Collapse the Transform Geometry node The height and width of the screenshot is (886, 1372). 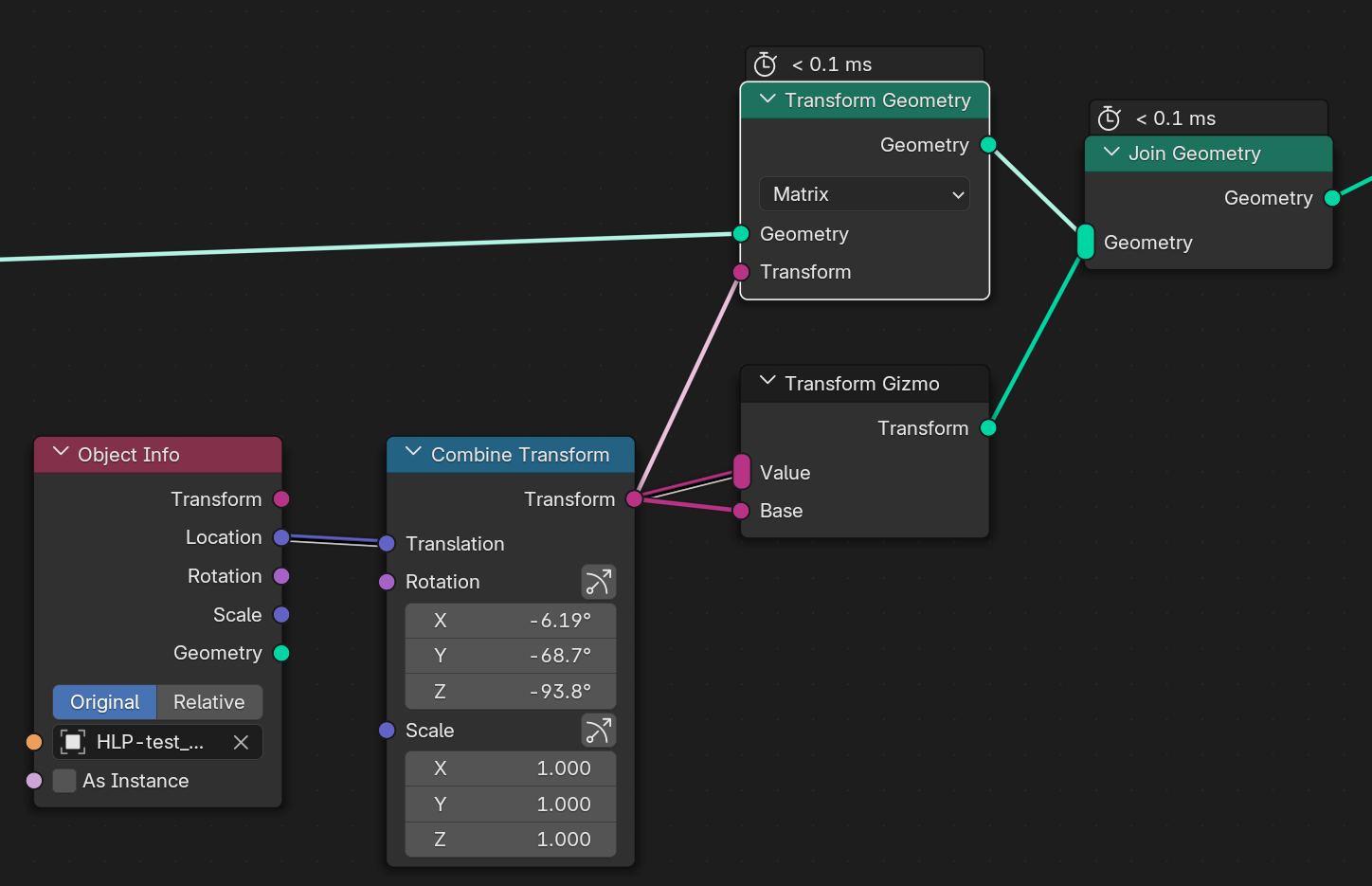(x=767, y=99)
